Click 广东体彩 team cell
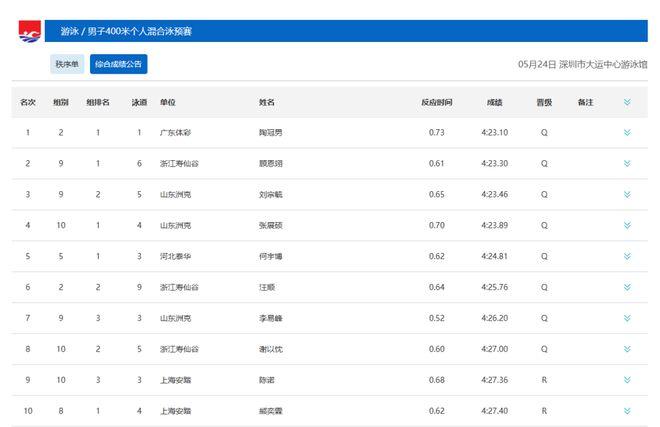 pos(175,133)
